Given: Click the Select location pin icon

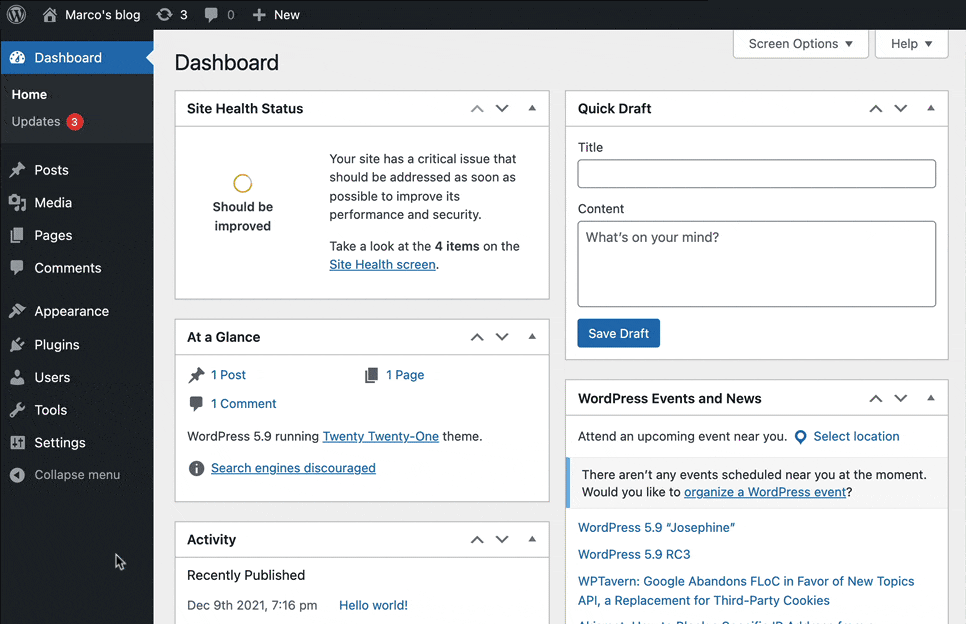Looking at the screenshot, I should 800,437.
